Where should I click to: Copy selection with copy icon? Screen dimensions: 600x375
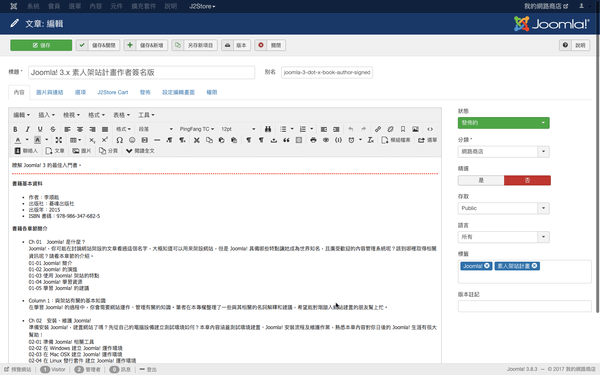pyautogui.click(x=209, y=140)
